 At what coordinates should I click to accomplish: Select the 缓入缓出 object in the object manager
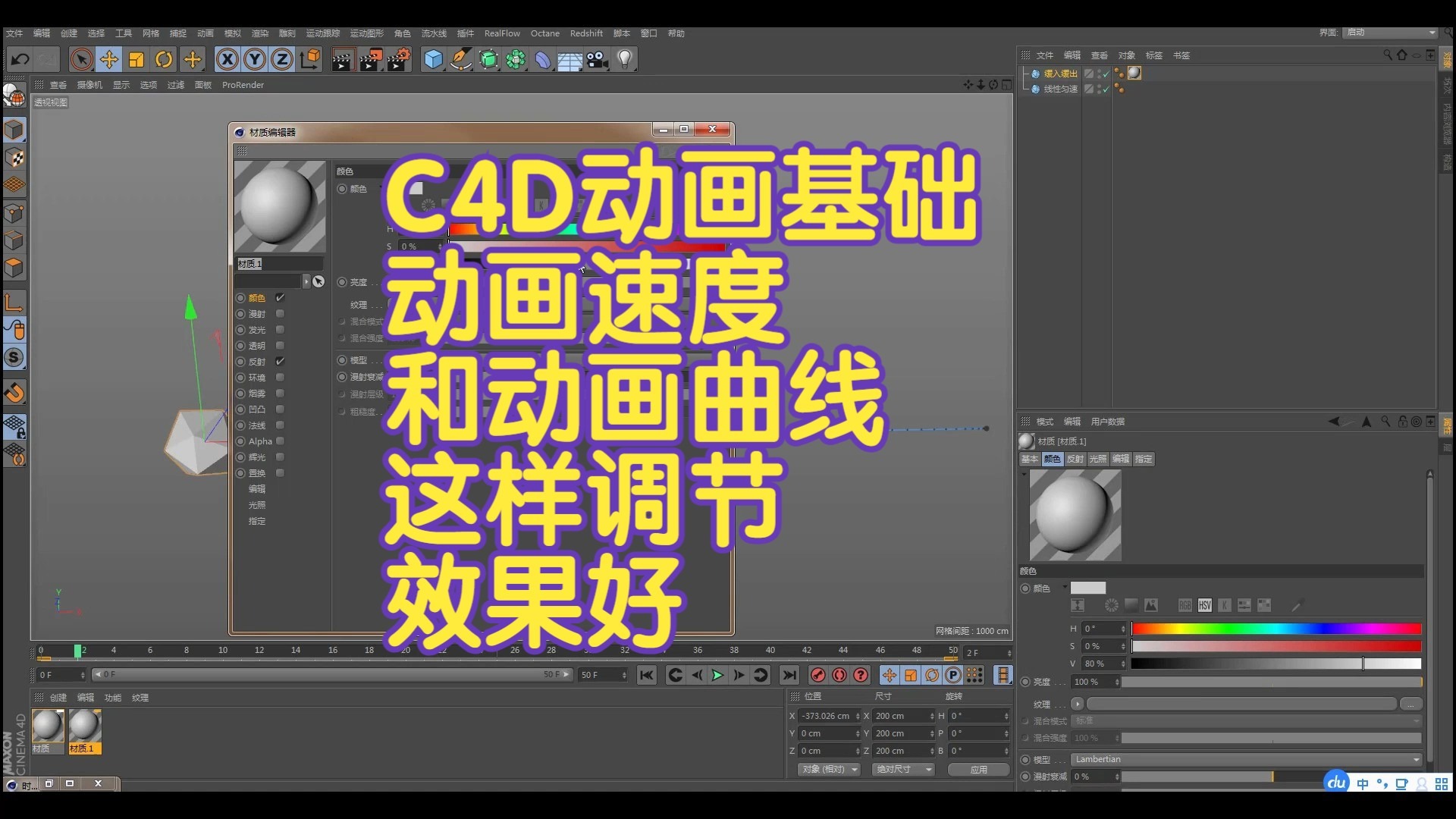[x=1060, y=74]
